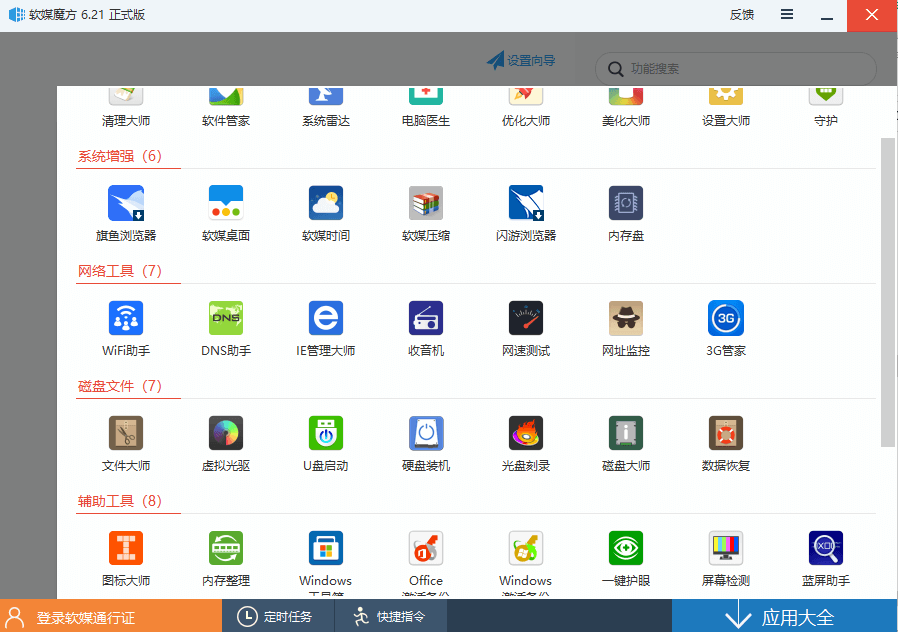Launch 磁盘大师 tool

(626, 433)
